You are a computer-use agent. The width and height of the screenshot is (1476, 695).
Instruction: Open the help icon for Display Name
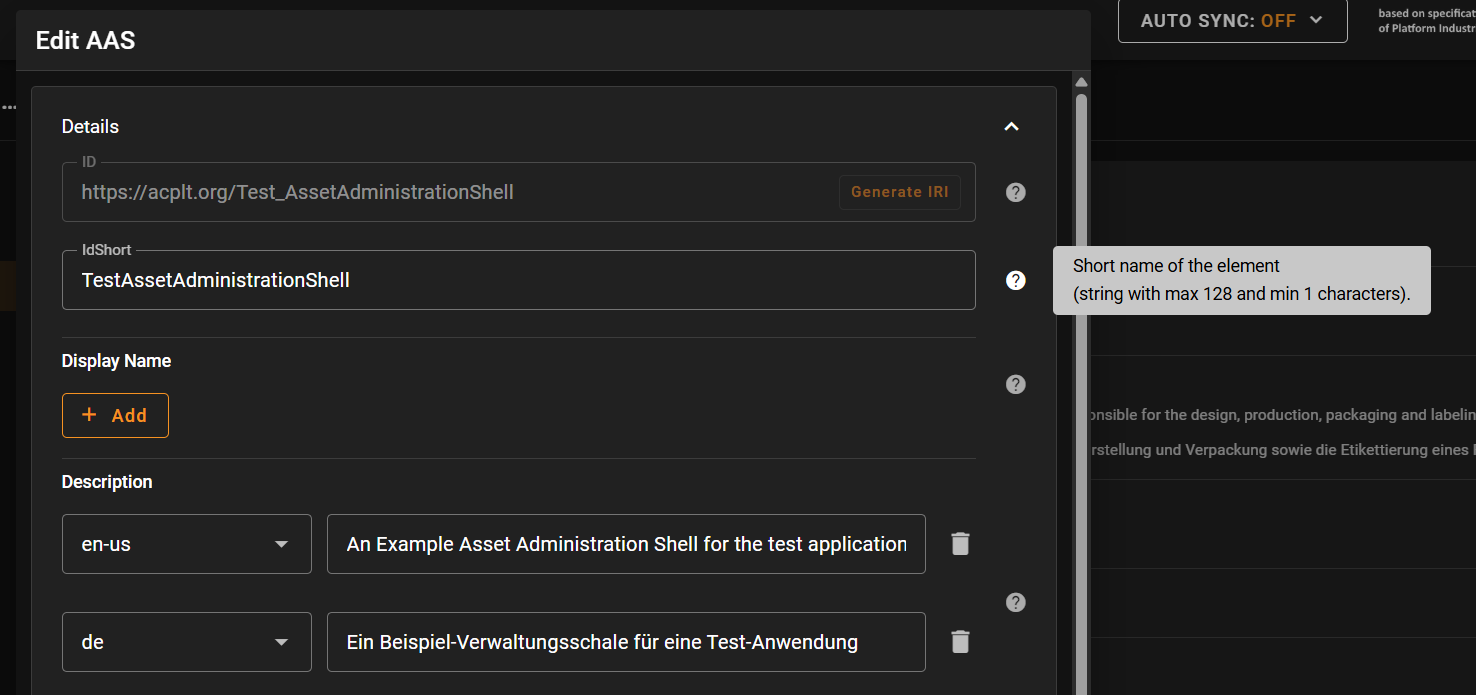1015,384
